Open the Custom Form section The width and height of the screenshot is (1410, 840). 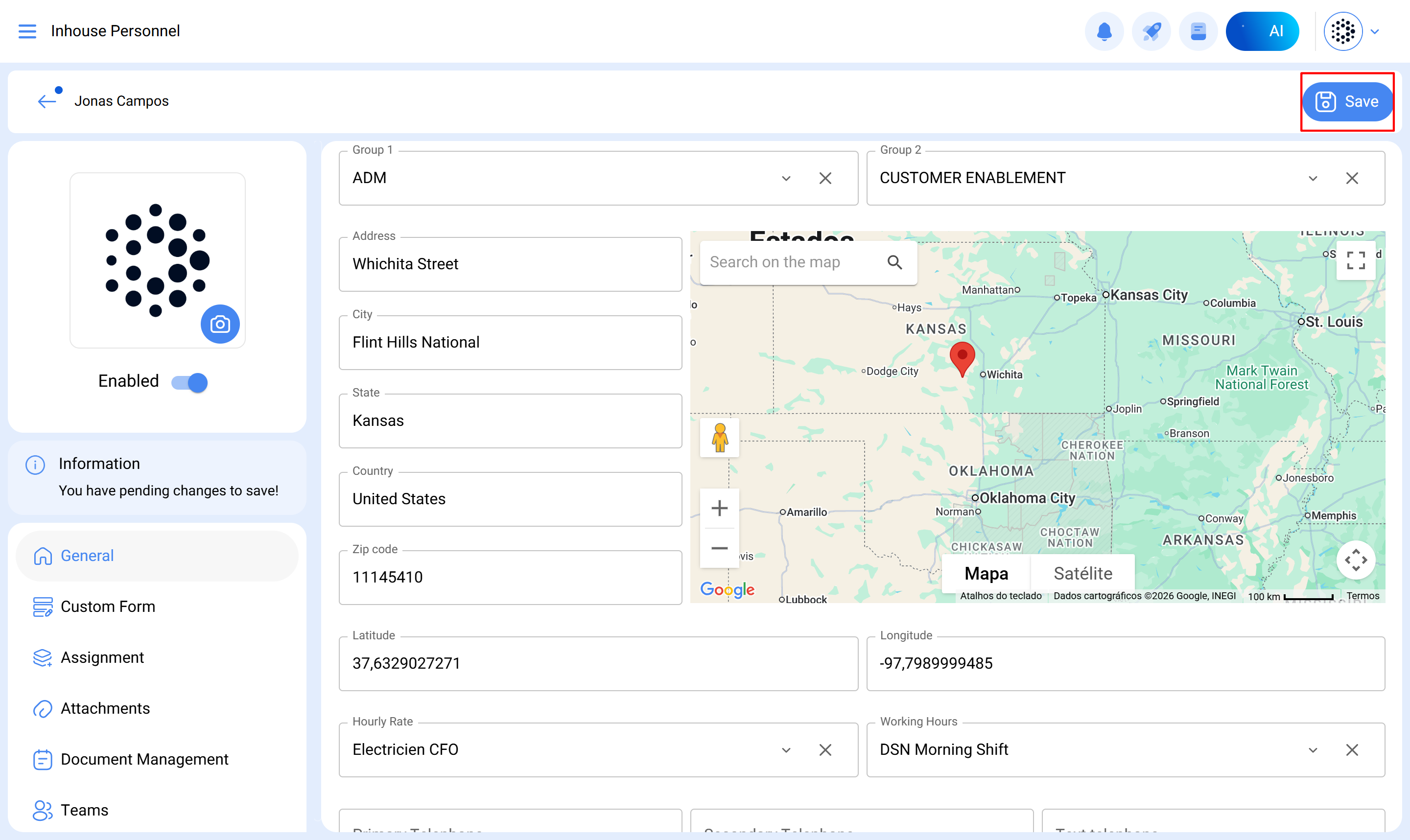point(108,606)
